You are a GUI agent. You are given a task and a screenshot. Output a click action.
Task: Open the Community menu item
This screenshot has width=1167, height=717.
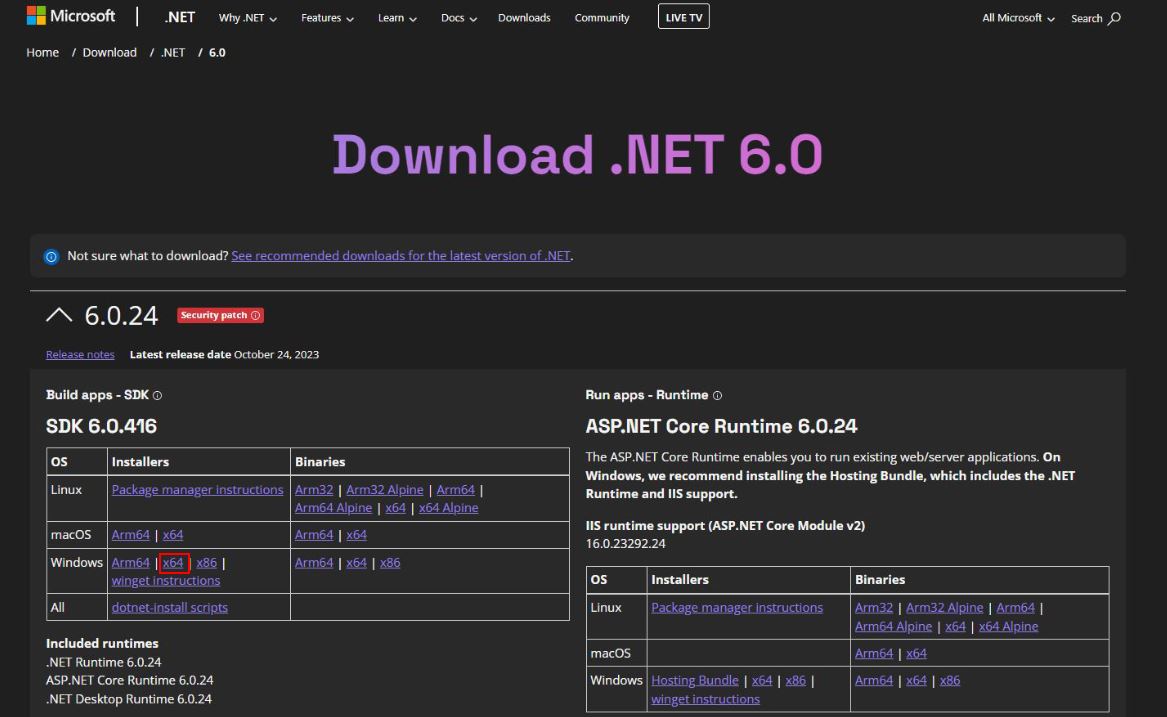click(x=602, y=18)
